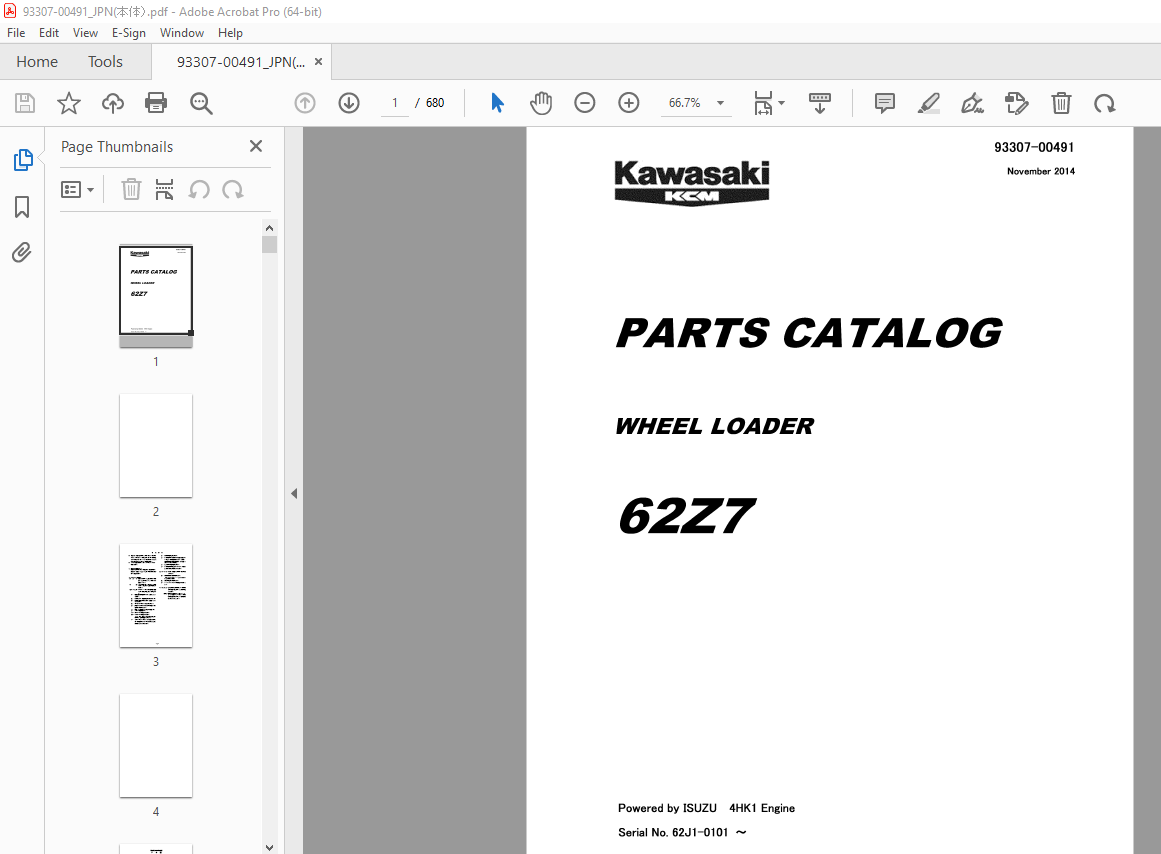1161x854 pixels.
Task: Open the Window menu
Action: point(181,33)
